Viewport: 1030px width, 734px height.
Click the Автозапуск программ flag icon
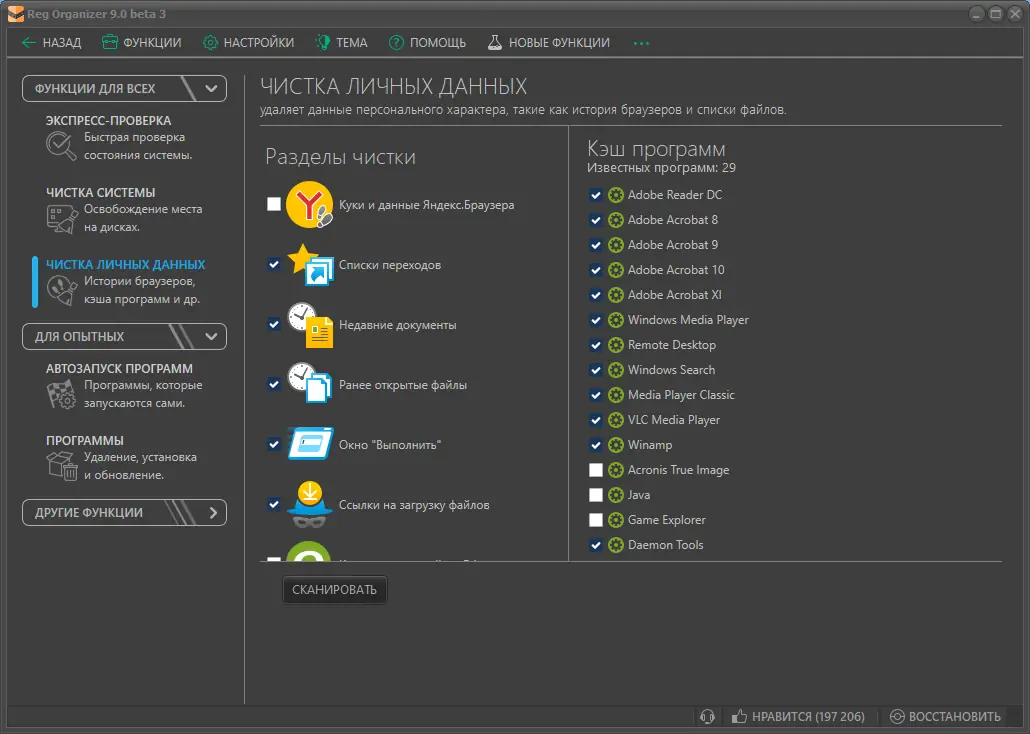tap(61, 394)
